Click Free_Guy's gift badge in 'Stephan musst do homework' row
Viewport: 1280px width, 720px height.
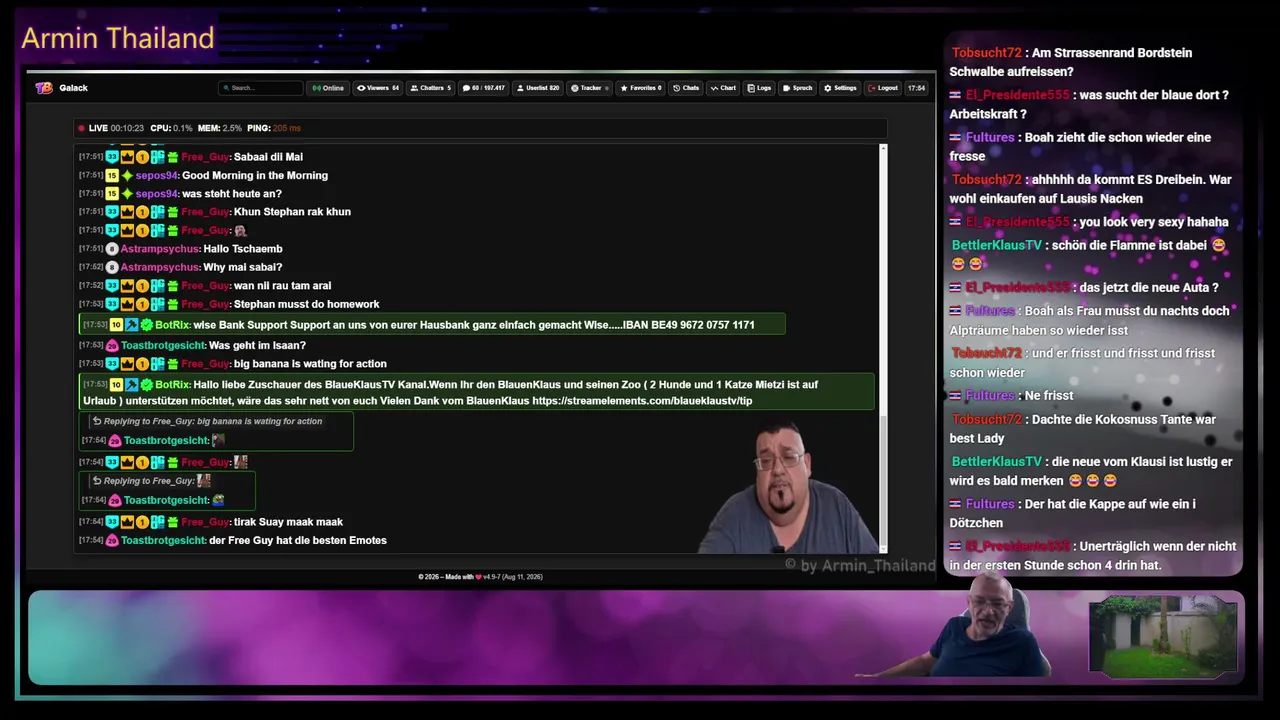(172, 304)
